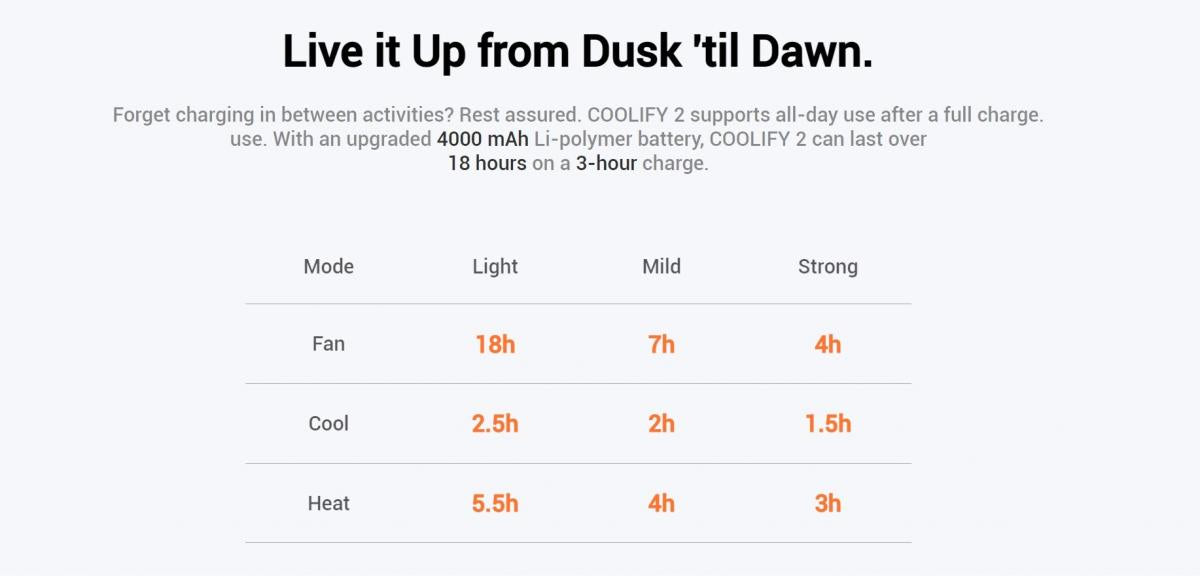Select the "Light" column header
This screenshot has height=577, width=1200.
(x=495, y=266)
